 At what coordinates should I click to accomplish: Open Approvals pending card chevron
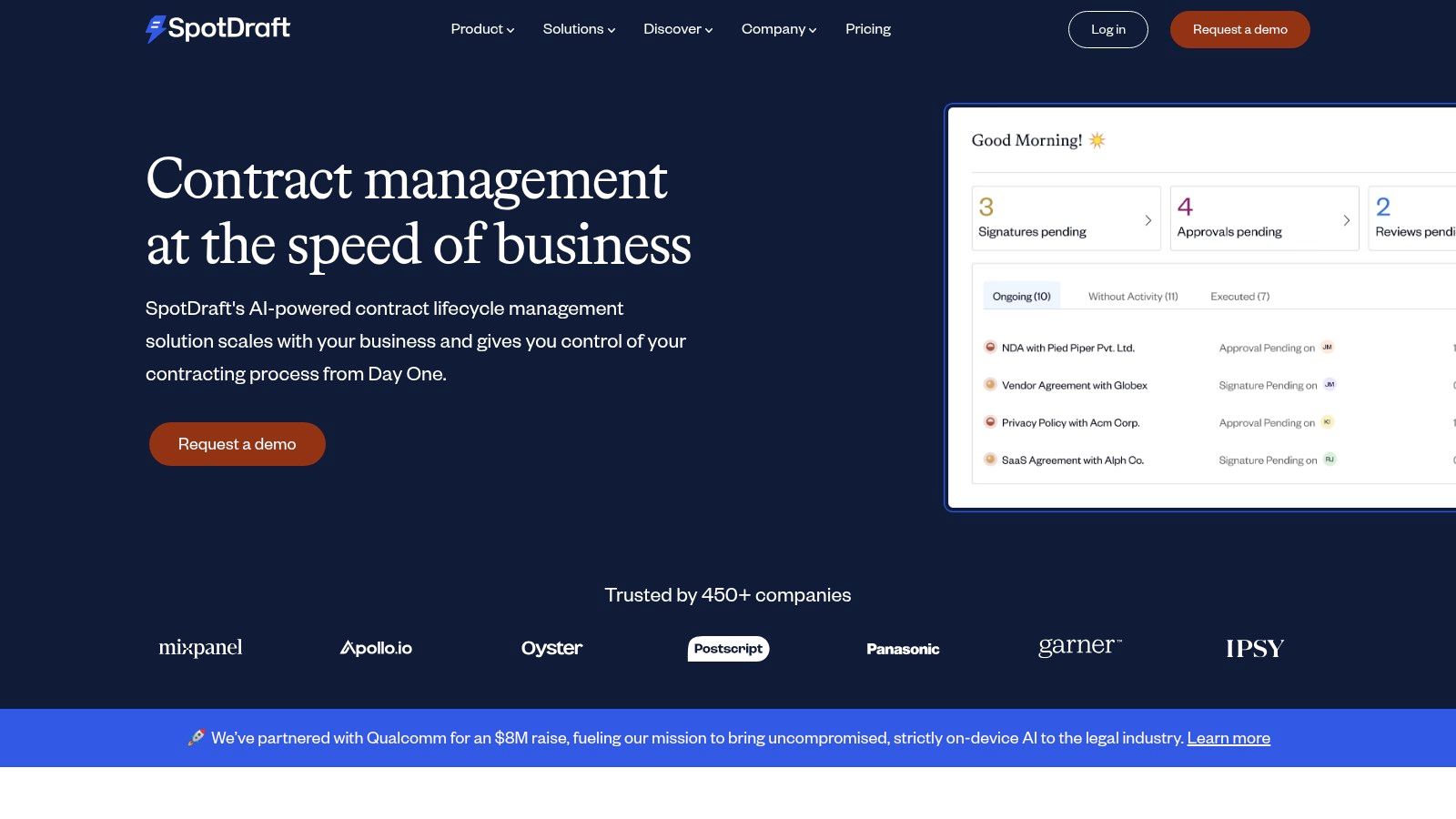[1346, 220]
